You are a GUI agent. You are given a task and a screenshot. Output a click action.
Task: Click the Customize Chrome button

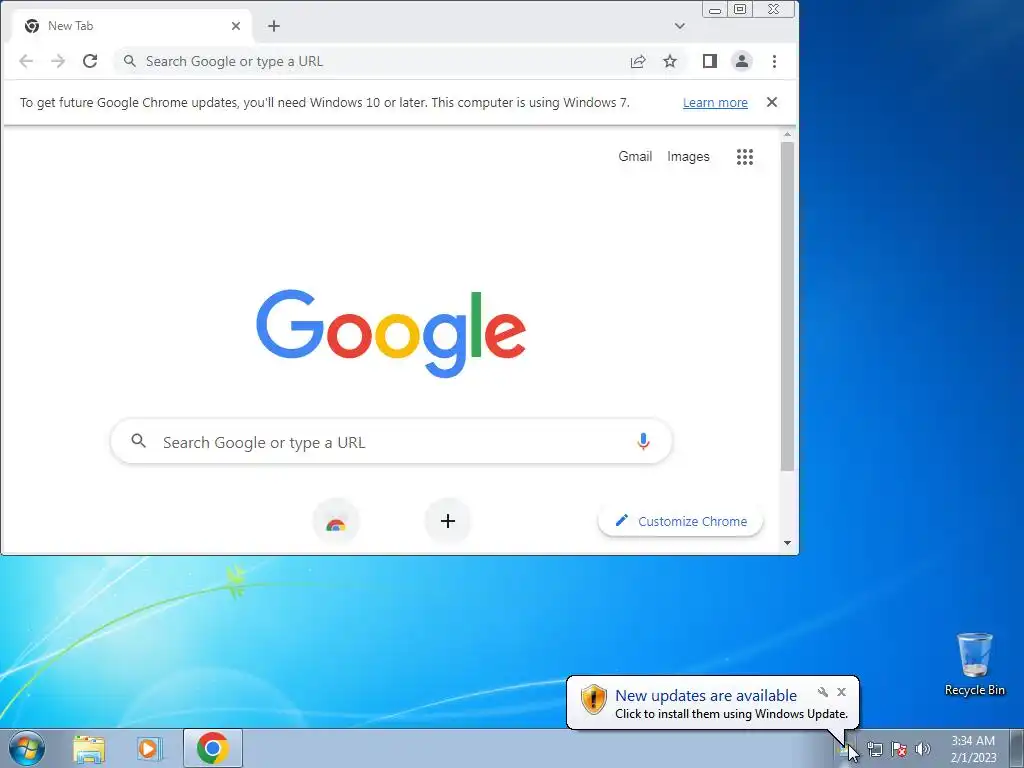coord(680,521)
